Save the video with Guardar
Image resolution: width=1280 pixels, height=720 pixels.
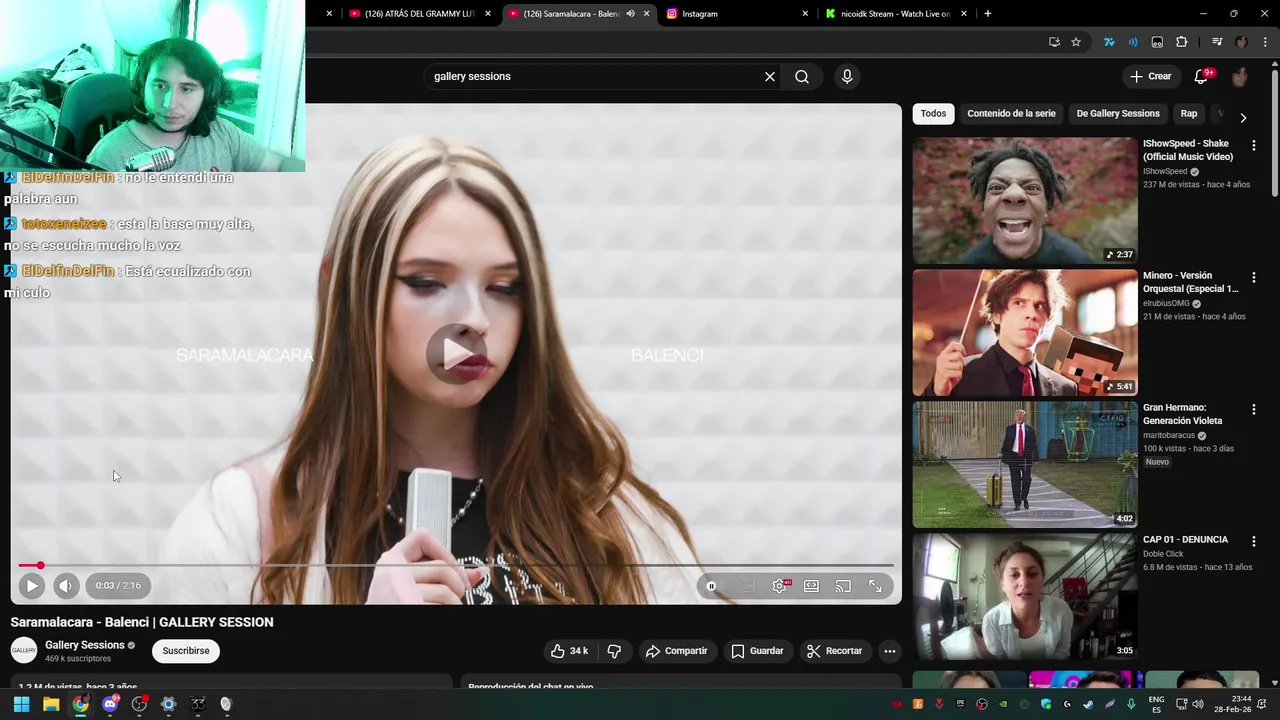tap(757, 651)
